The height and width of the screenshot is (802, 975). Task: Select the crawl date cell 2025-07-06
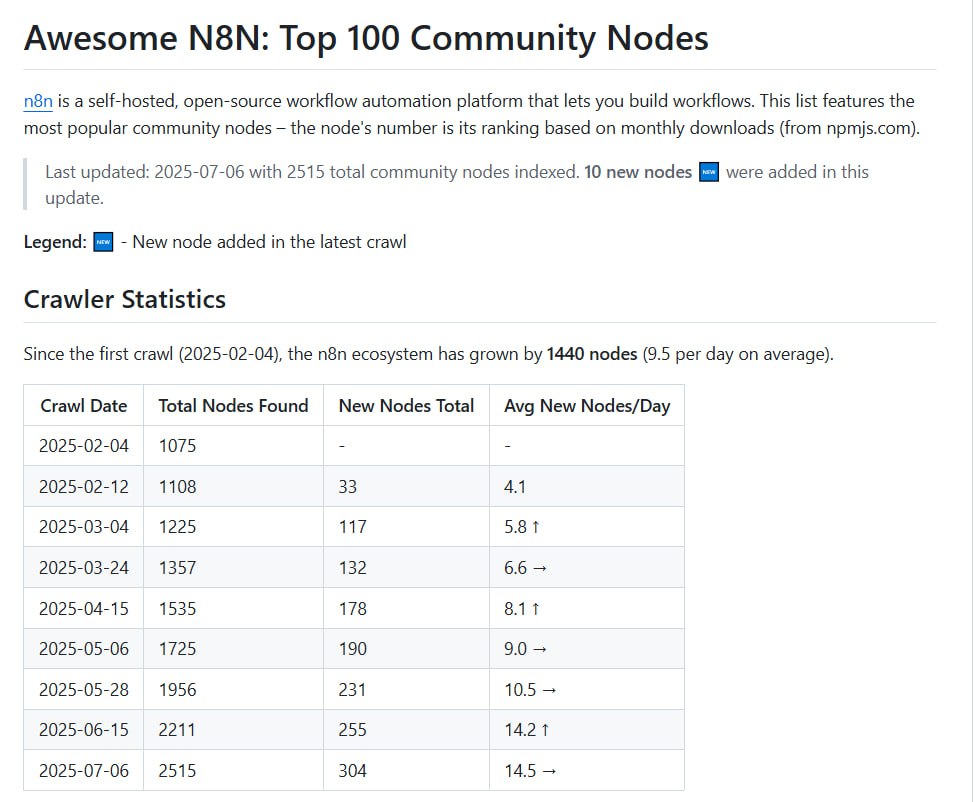pyautogui.click(x=84, y=770)
